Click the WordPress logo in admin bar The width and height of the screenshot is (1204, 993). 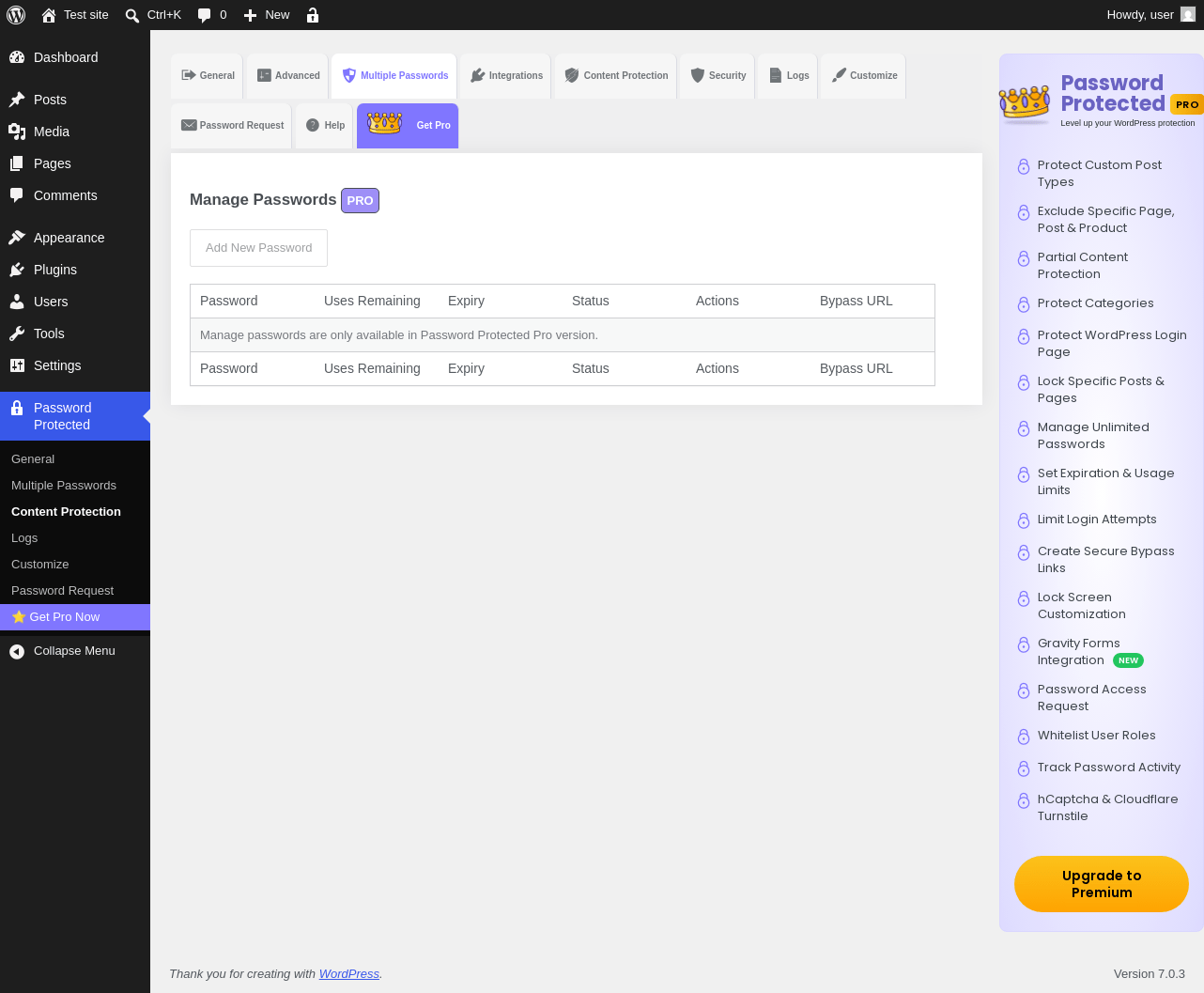point(16,15)
